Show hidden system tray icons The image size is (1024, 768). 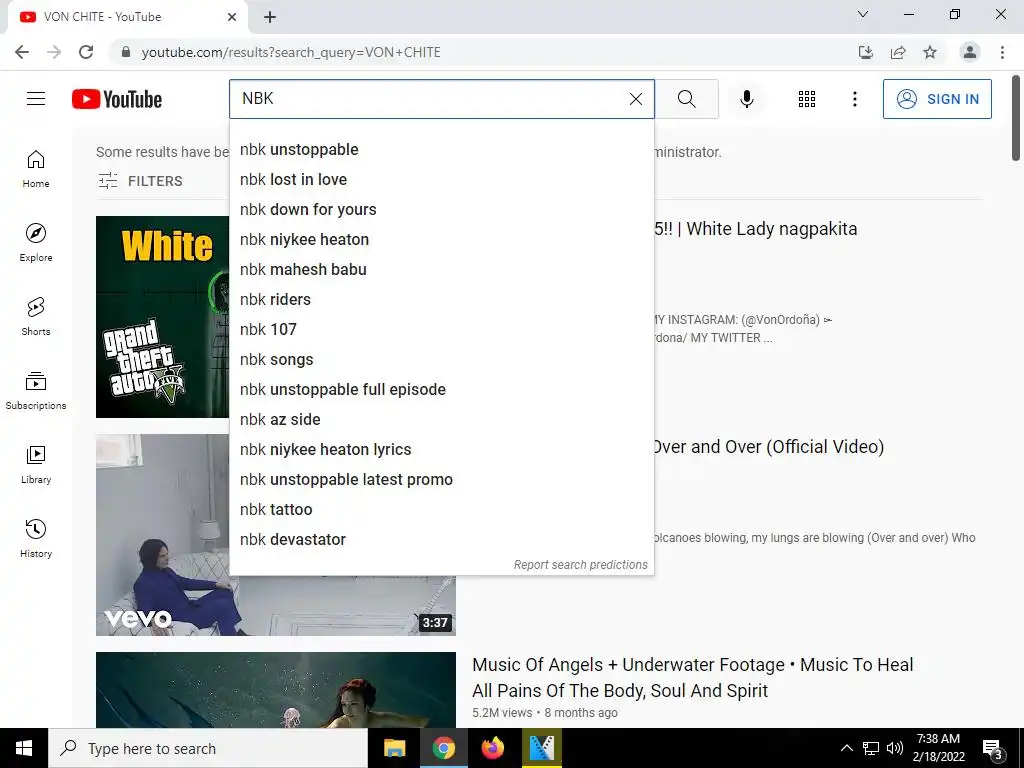[x=846, y=748]
